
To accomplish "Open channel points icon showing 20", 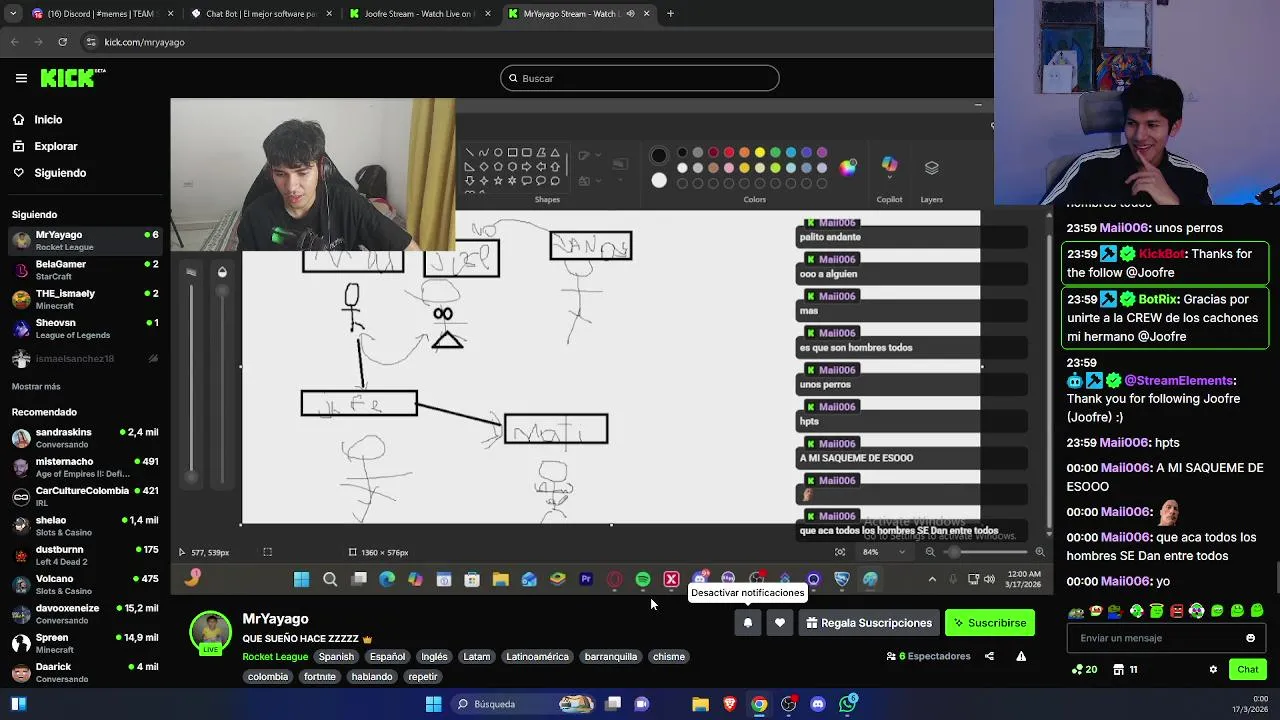I will pos(1084,669).
